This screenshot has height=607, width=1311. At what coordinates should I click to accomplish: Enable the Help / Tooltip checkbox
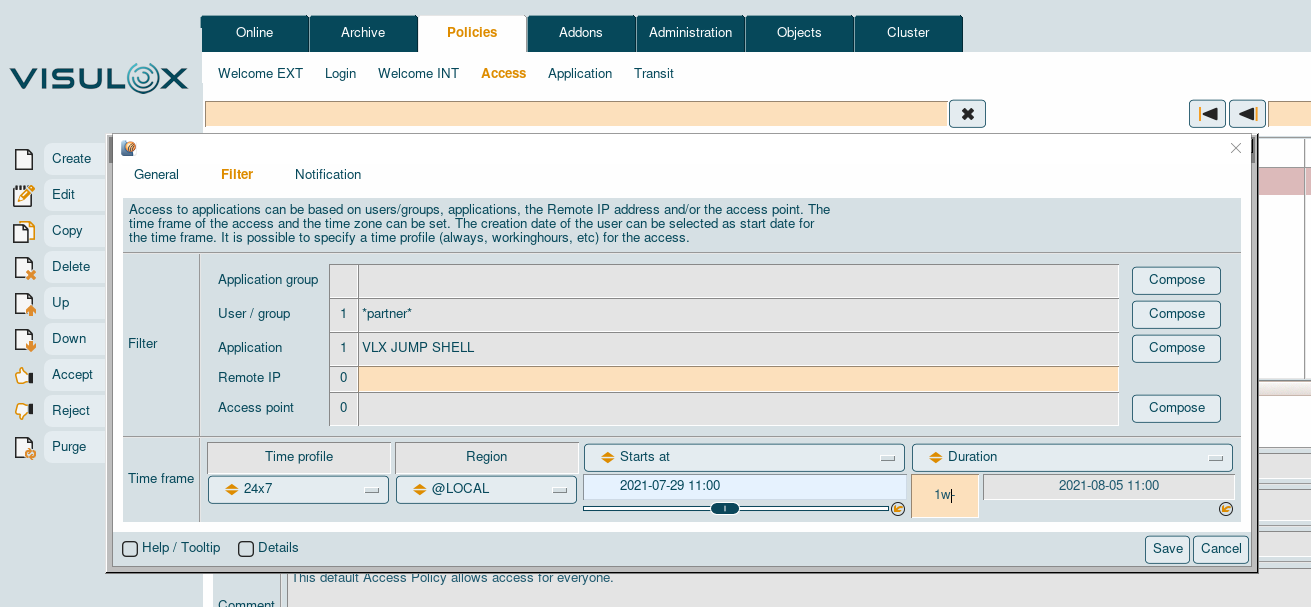pos(130,548)
